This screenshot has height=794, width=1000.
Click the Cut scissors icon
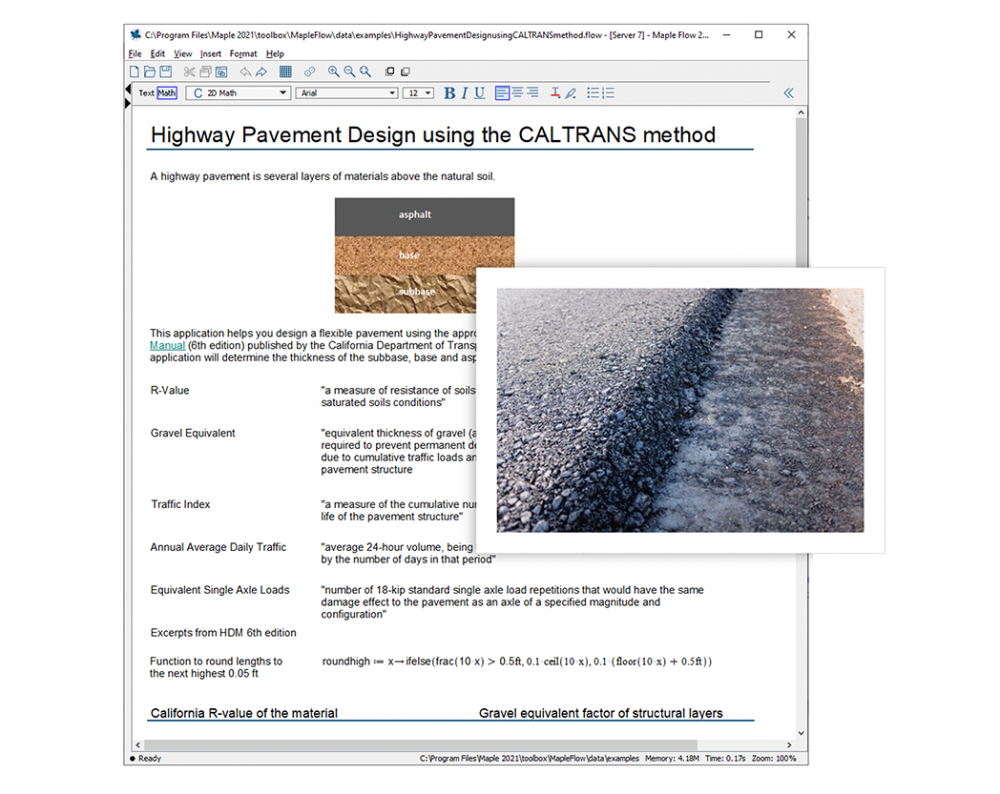click(x=189, y=72)
